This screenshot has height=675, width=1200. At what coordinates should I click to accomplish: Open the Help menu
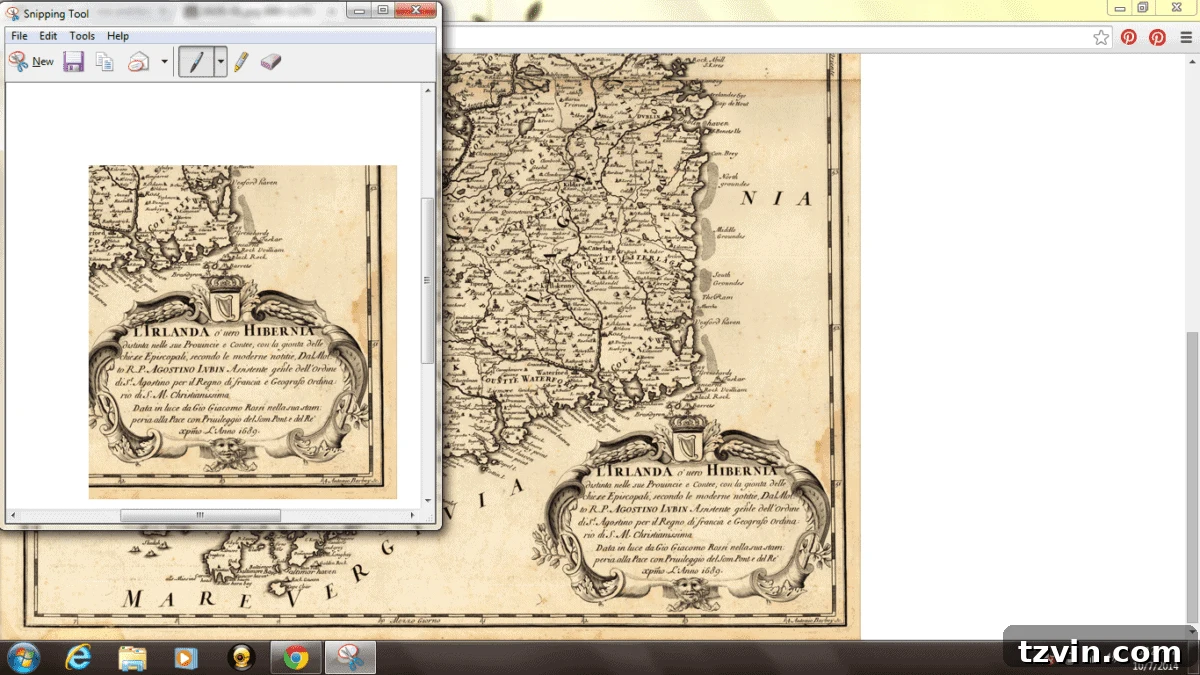118,36
